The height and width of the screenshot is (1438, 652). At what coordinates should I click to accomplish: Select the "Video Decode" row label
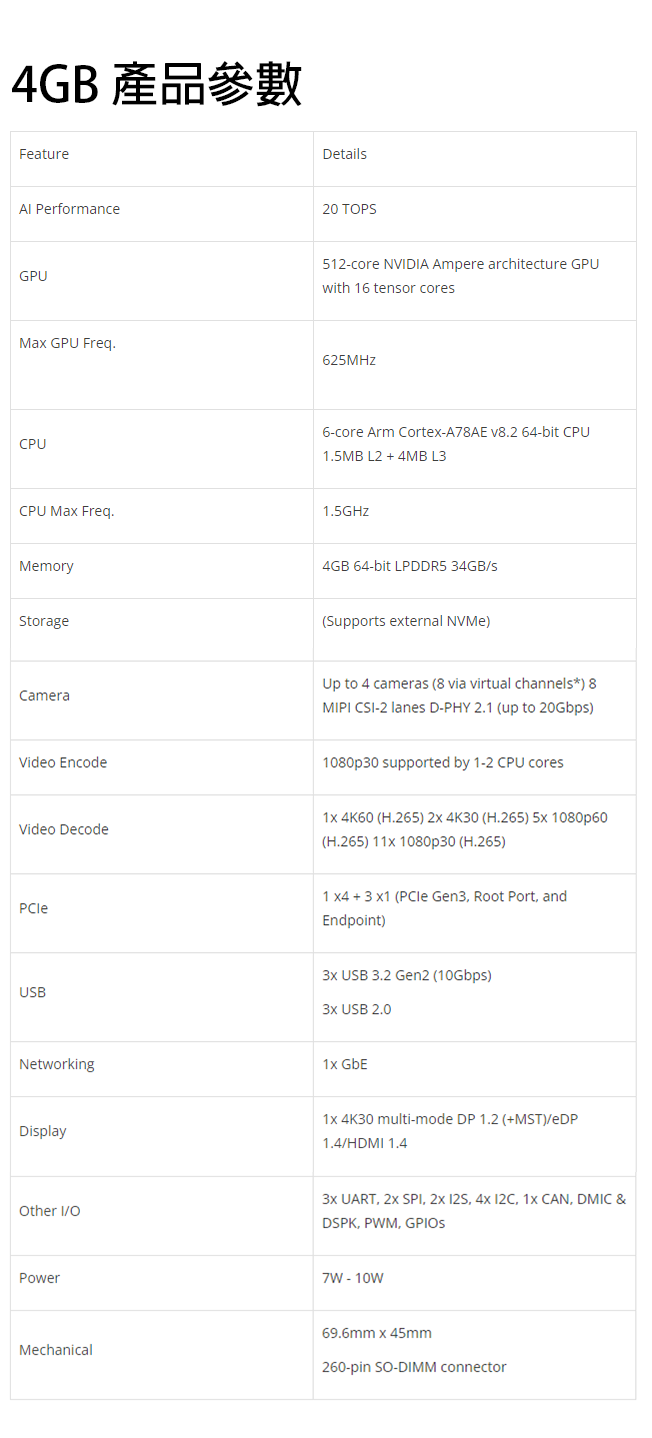point(63,829)
